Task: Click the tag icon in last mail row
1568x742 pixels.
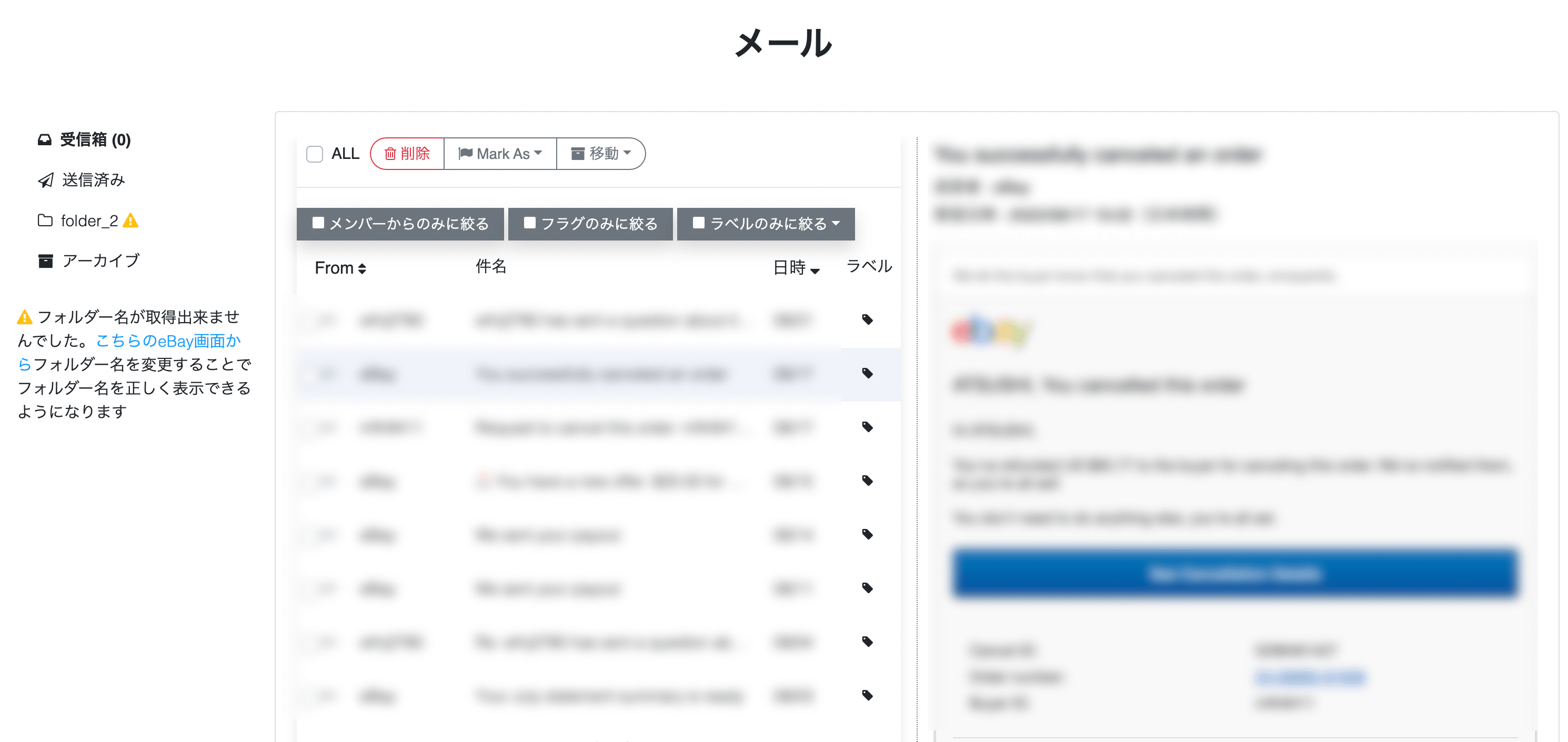Action: tap(867, 695)
